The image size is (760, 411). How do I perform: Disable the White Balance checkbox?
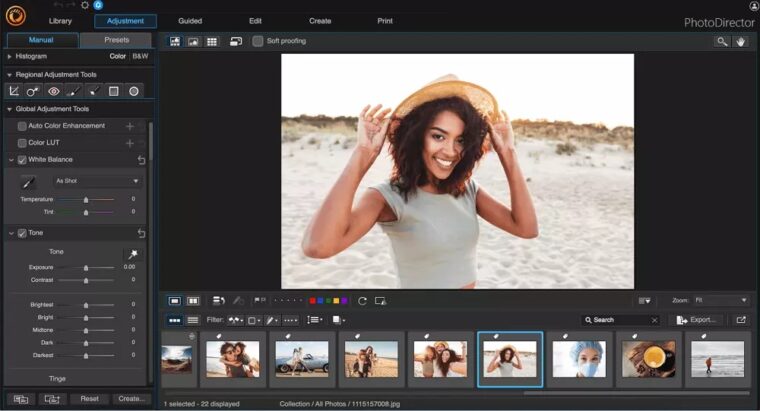coord(22,159)
